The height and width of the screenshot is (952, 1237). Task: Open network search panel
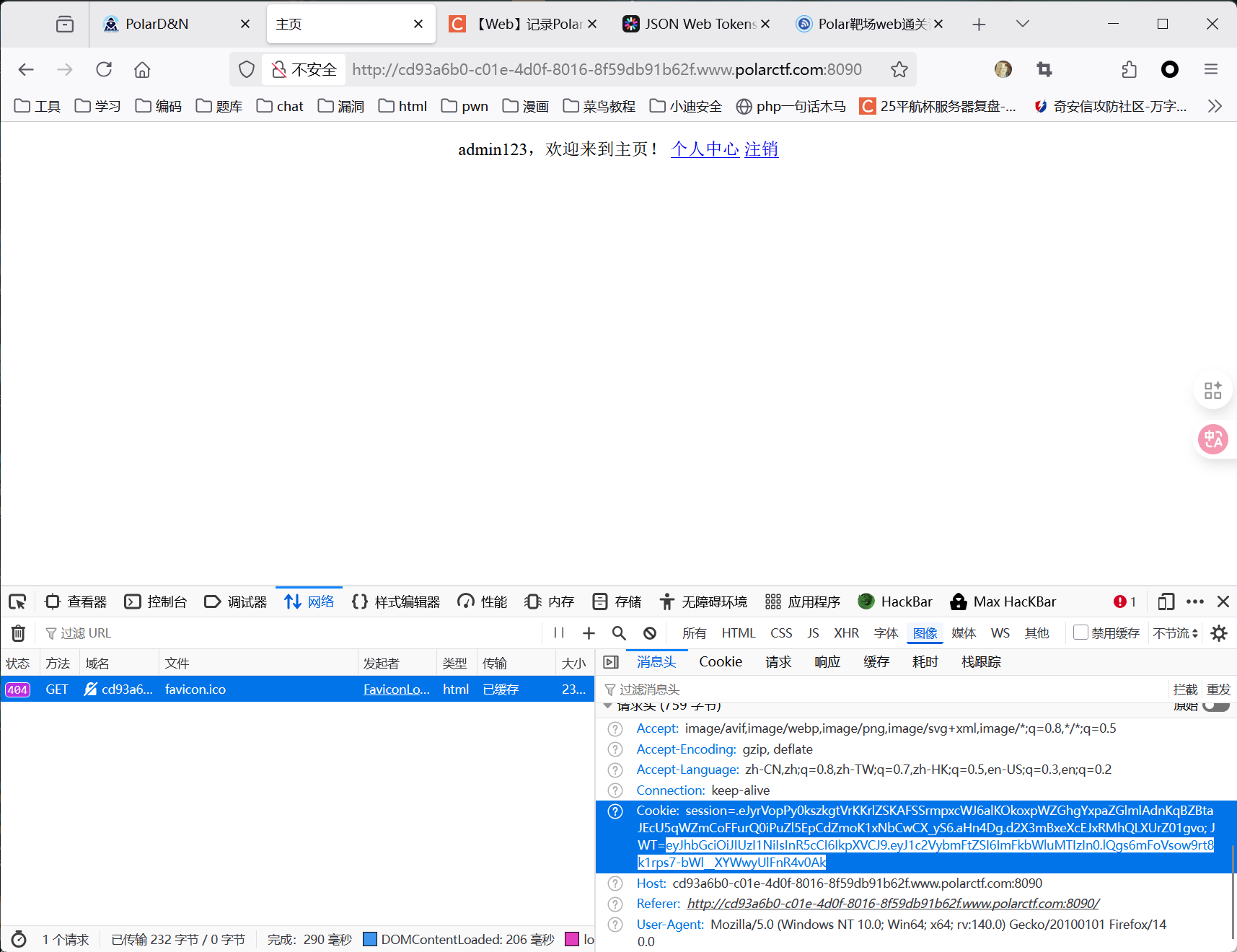(619, 633)
